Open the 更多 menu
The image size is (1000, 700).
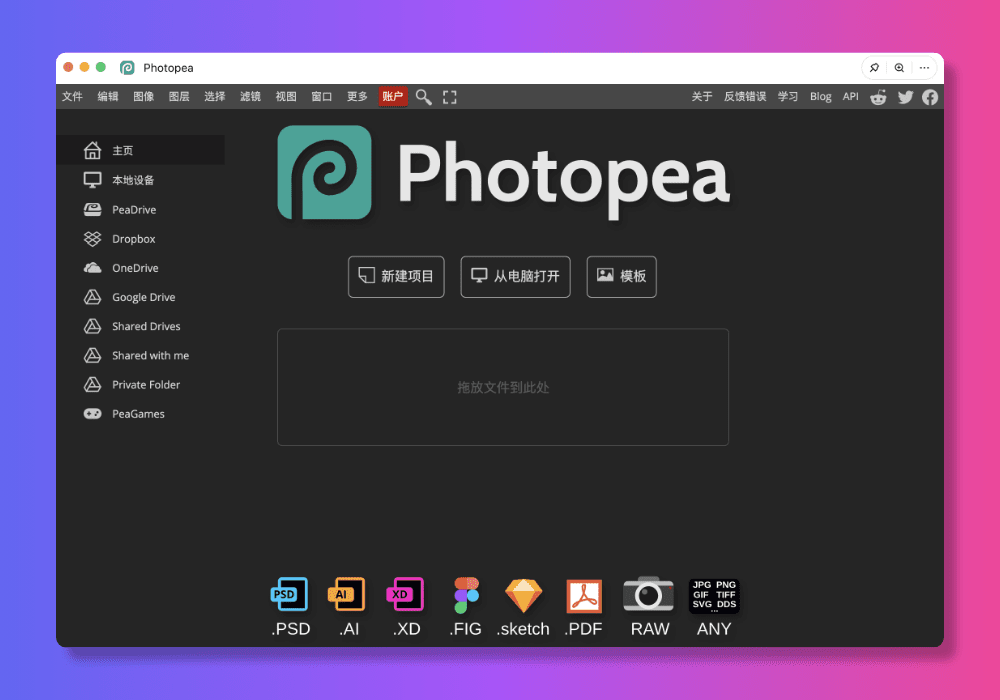[357, 96]
